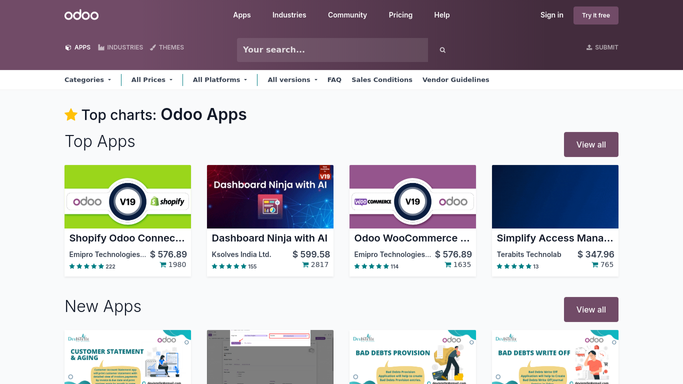This screenshot has width=683, height=384.
Task: Select the INDUSTRIES tab label
Action: [125, 47]
